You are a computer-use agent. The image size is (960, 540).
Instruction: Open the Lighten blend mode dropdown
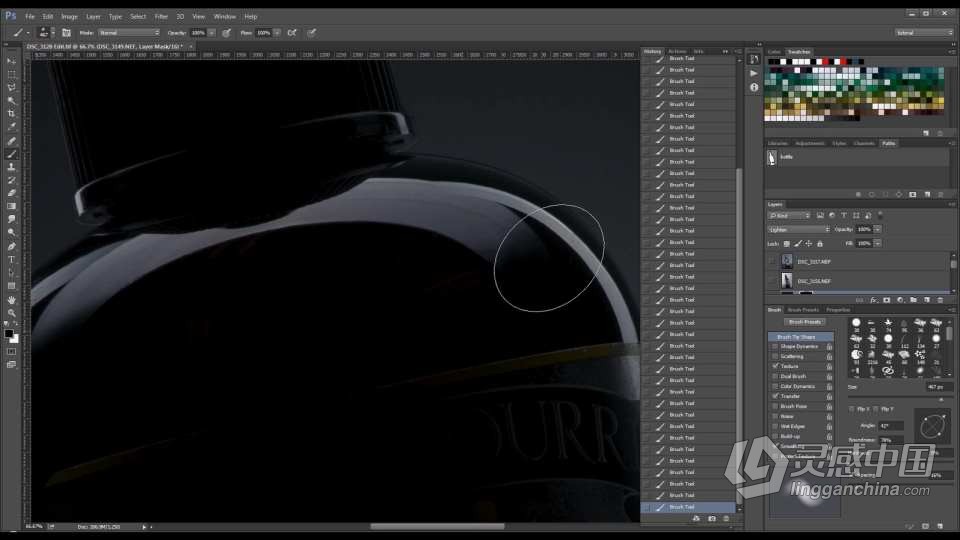(x=798, y=229)
